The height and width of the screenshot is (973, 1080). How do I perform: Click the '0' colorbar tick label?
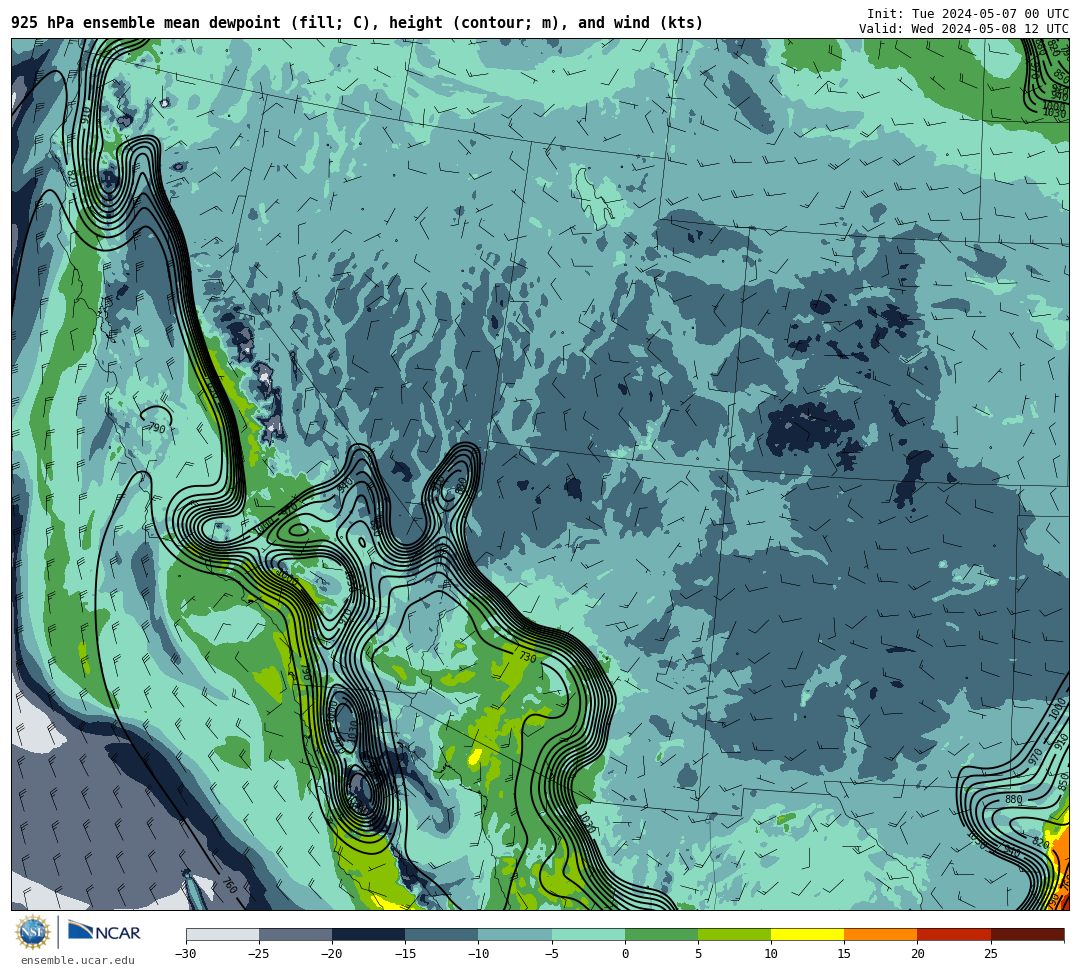(625, 954)
